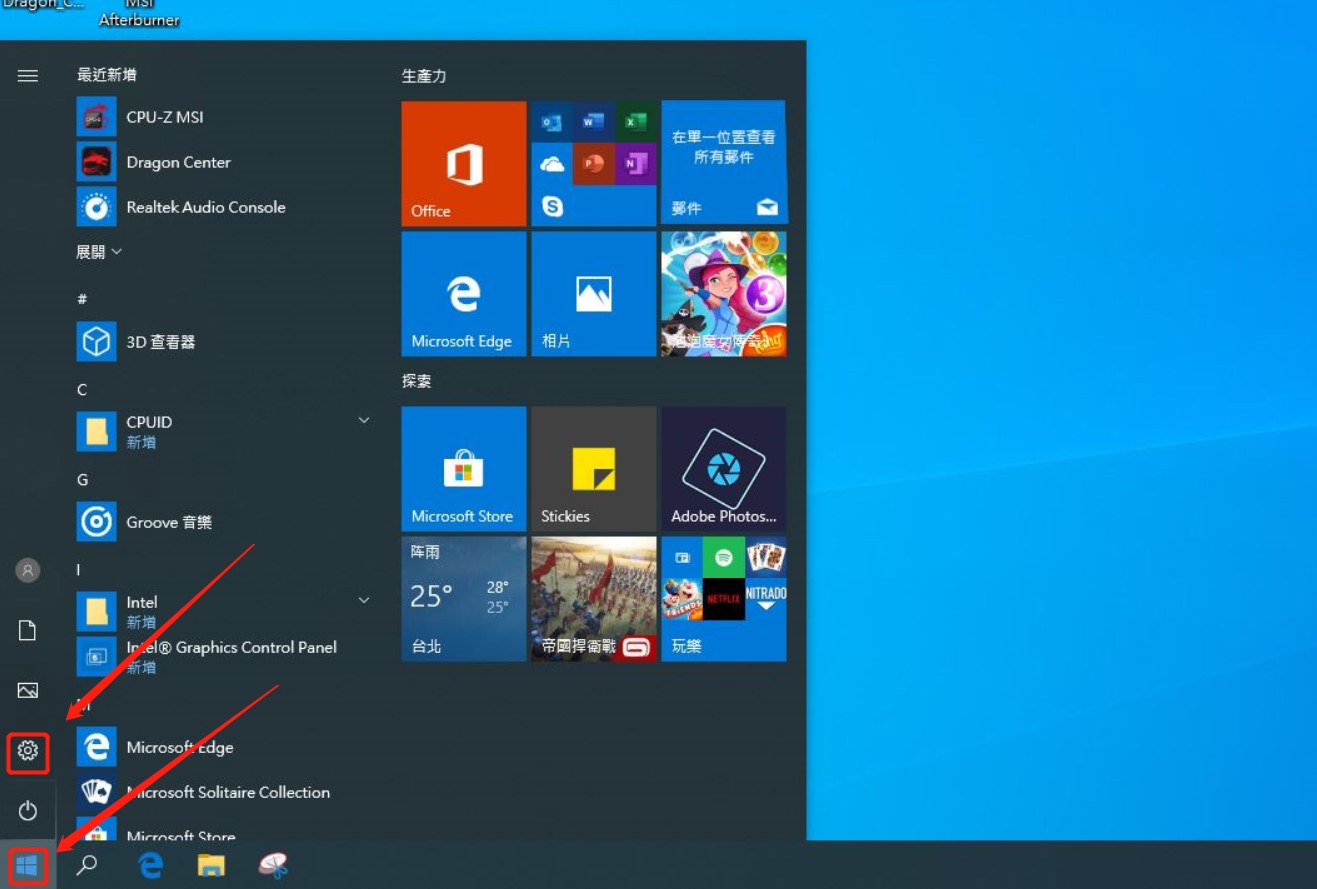Open the 相片 photos tile
The image size is (1317, 889).
pyautogui.click(x=594, y=294)
